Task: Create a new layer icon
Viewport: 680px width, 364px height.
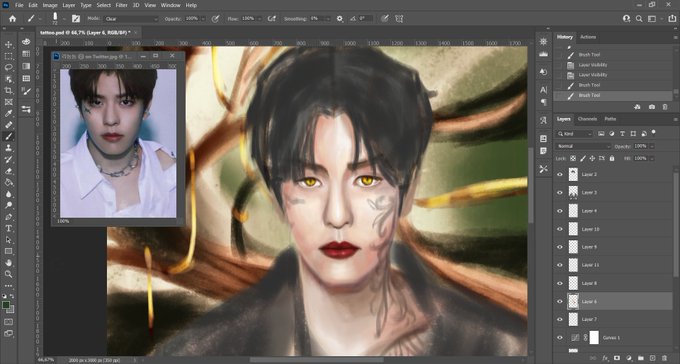Action: click(652, 358)
